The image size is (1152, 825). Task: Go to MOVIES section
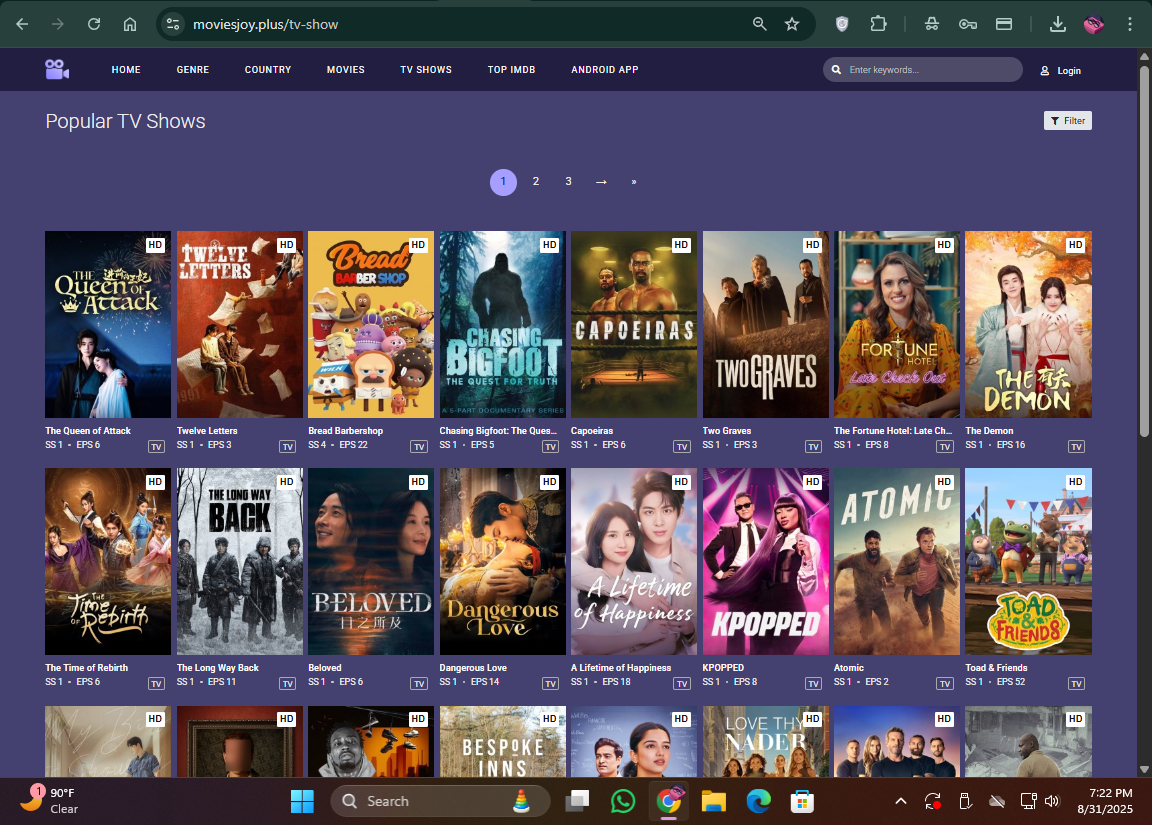345,70
